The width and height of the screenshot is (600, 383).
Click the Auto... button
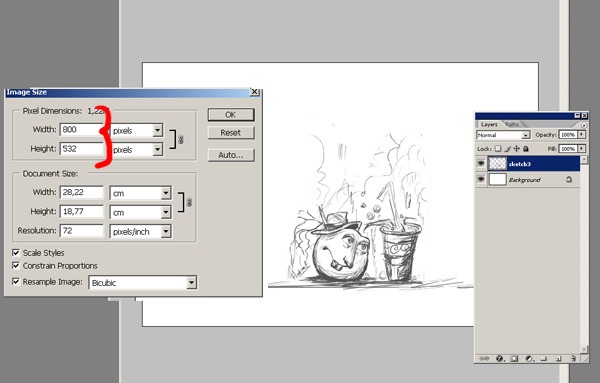pyautogui.click(x=231, y=155)
